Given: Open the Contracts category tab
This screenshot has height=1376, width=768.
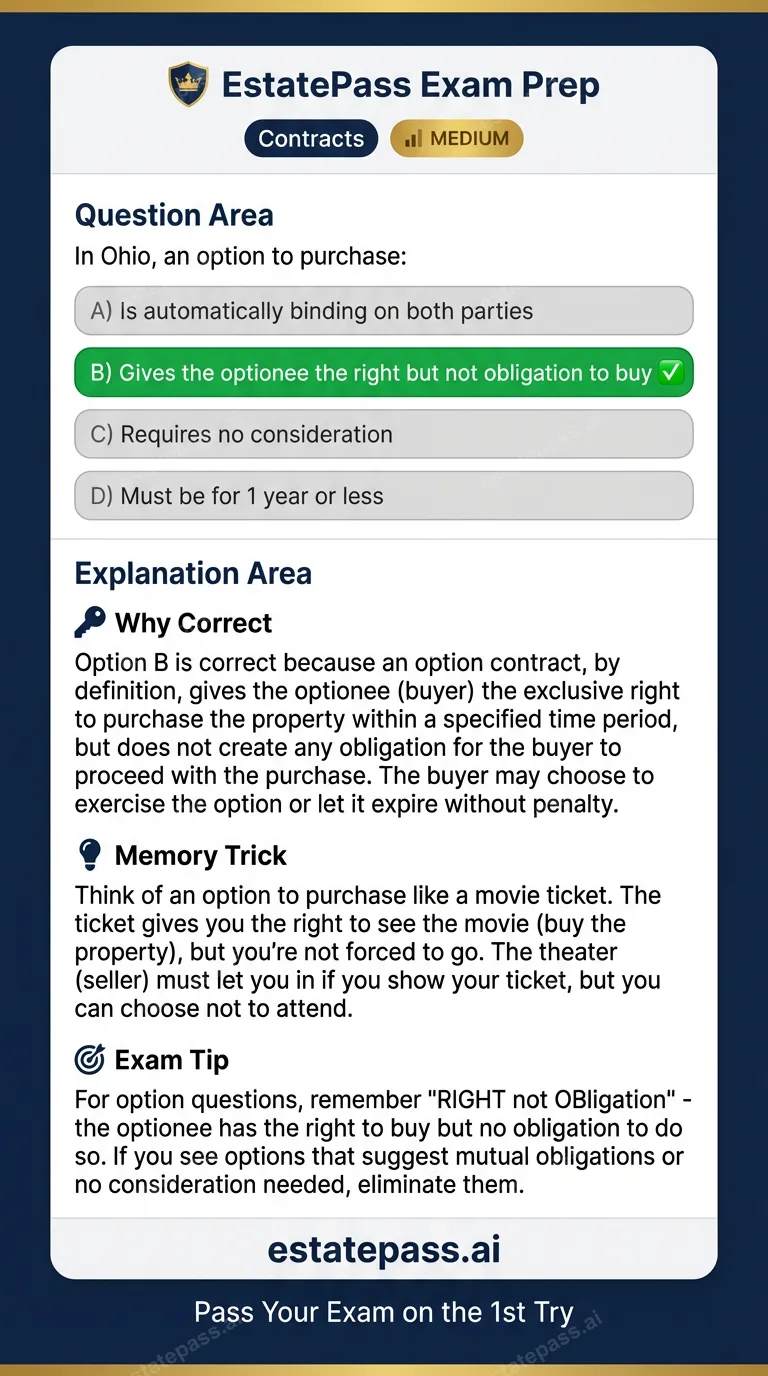Looking at the screenshot, I should tap(311, 138).
